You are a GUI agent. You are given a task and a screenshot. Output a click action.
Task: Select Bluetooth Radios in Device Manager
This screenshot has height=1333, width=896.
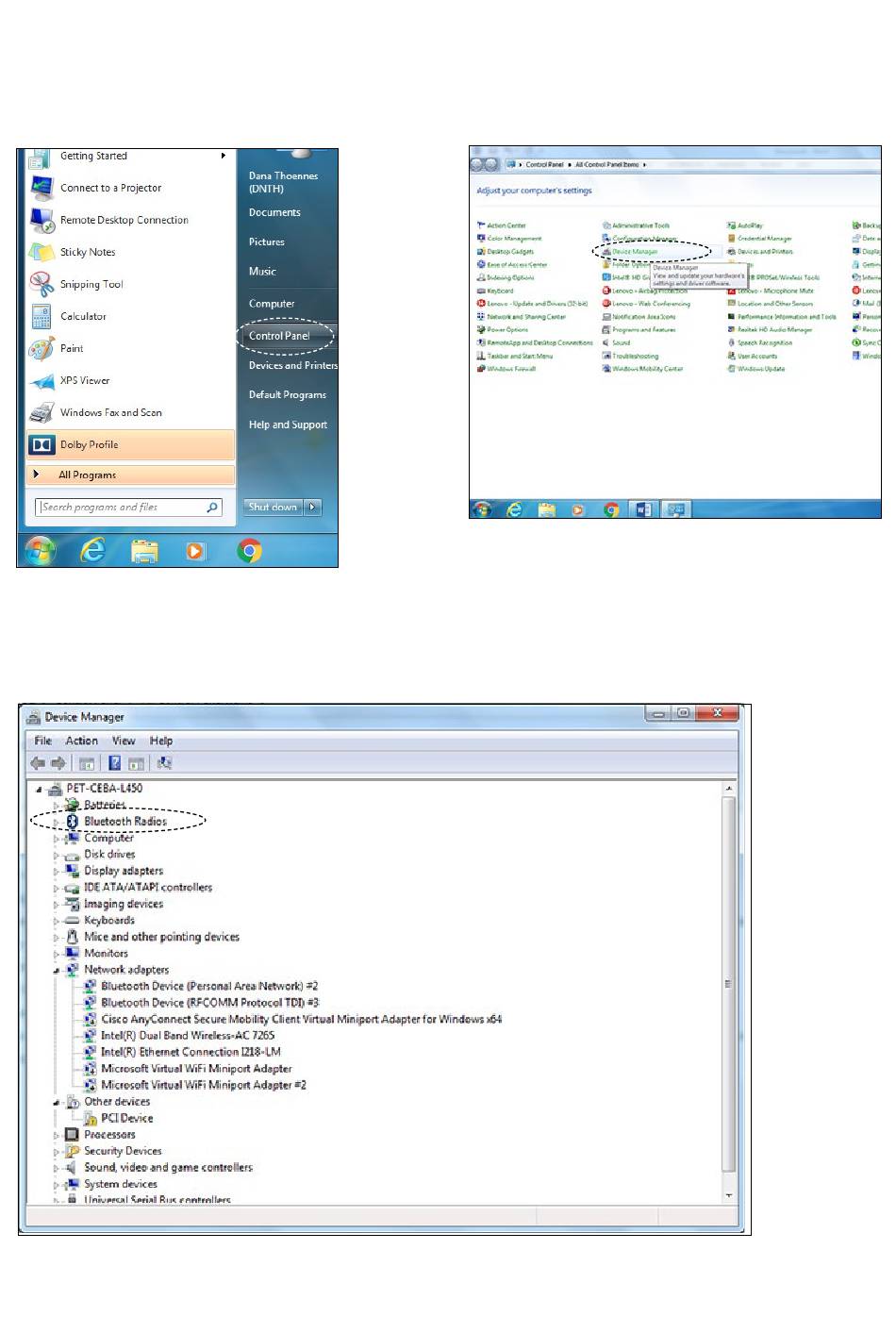tap(125, 822)
